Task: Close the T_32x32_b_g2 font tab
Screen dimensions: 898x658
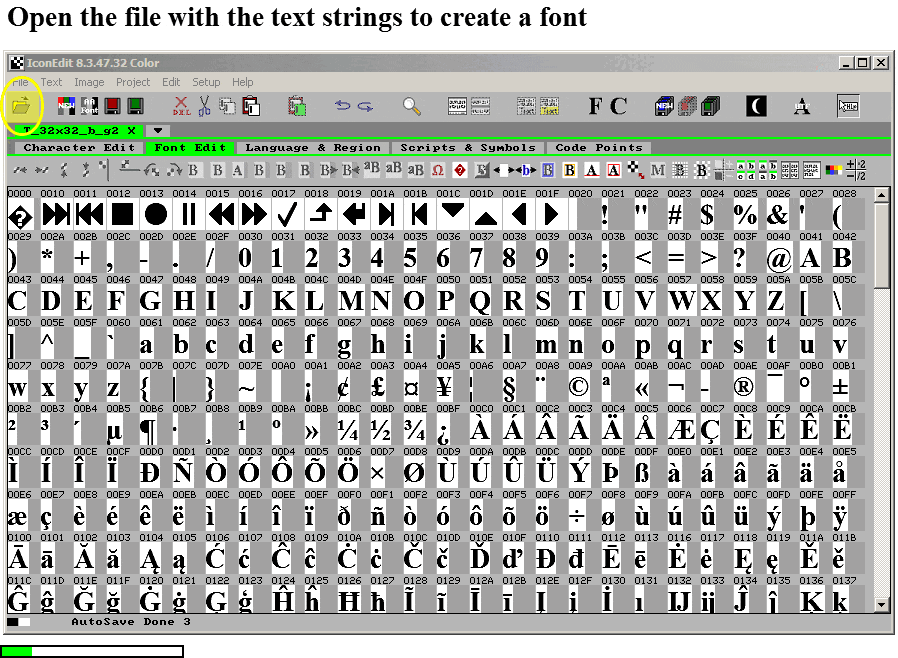Action: (x=130, y=130)
